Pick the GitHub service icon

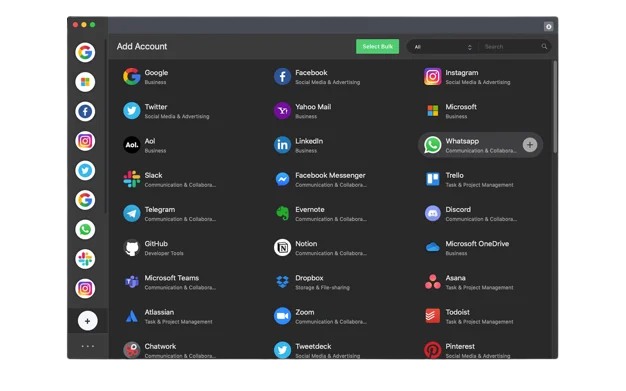coord(132,248)
